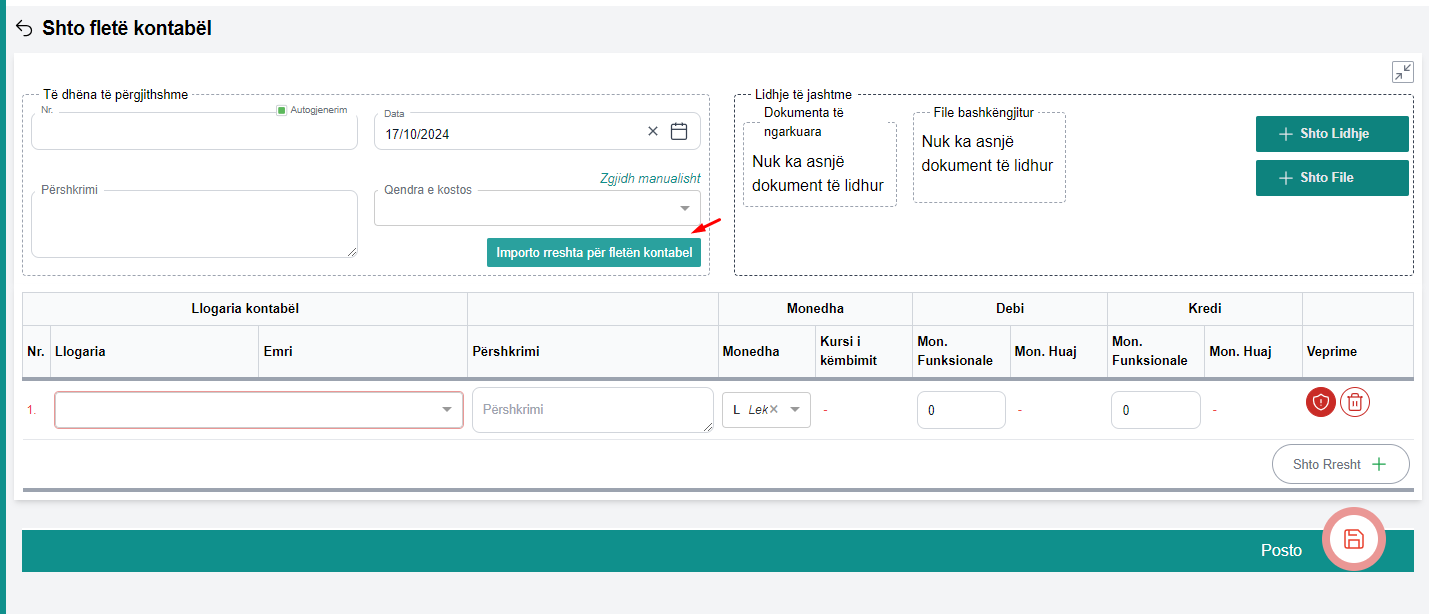Open the Monedha currency dropdown arrow
This screenshot has height=614, width=1429.
795,409
